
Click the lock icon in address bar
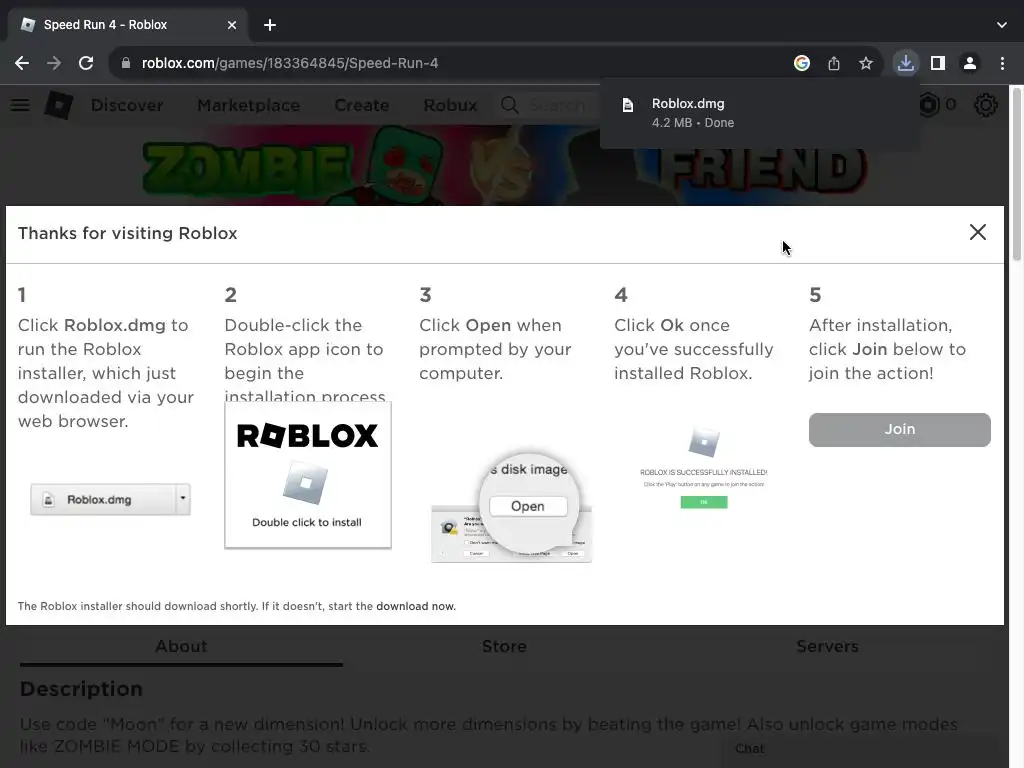click(x=126, y=63)
